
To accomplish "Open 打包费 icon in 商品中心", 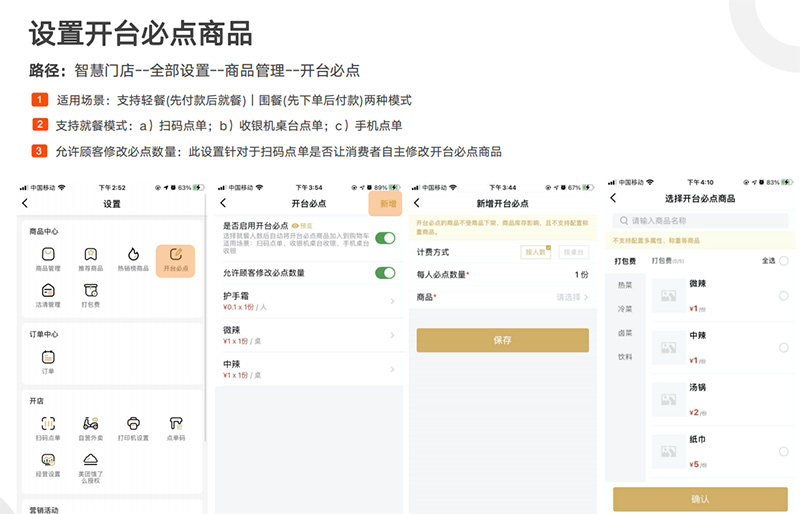I will click(x=91, y=295).
